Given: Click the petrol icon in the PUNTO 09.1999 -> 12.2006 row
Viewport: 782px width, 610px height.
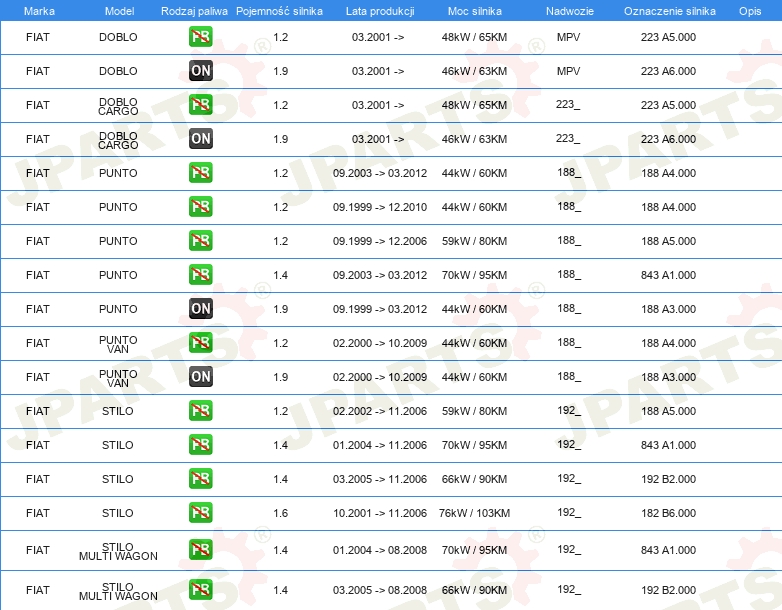Looking at the screenshot, I should pyautogui.click(x=200, y=240).
